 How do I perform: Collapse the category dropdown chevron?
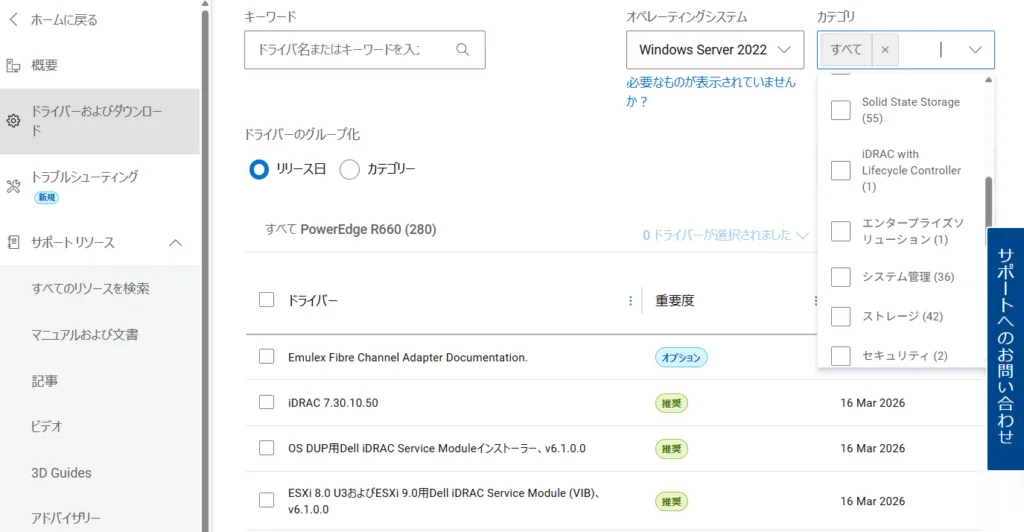(x=974, y=50)
